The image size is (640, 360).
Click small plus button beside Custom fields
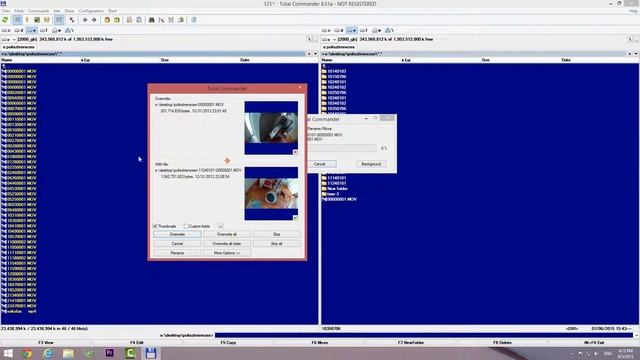[220, 226]
